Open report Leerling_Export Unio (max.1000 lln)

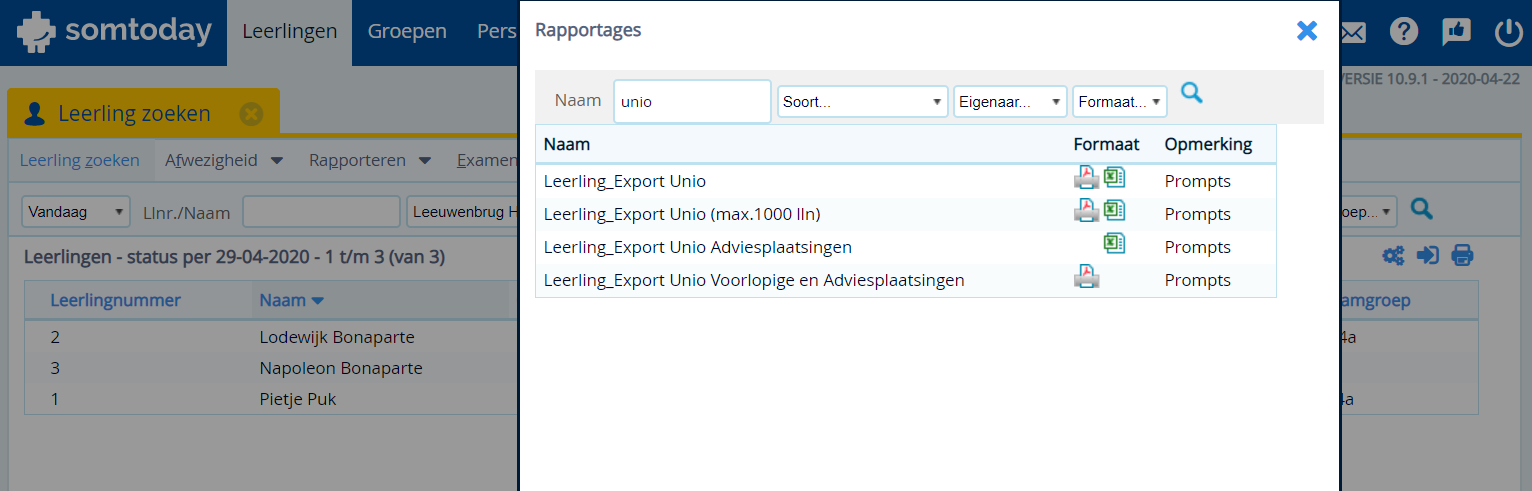coord(682,214)
